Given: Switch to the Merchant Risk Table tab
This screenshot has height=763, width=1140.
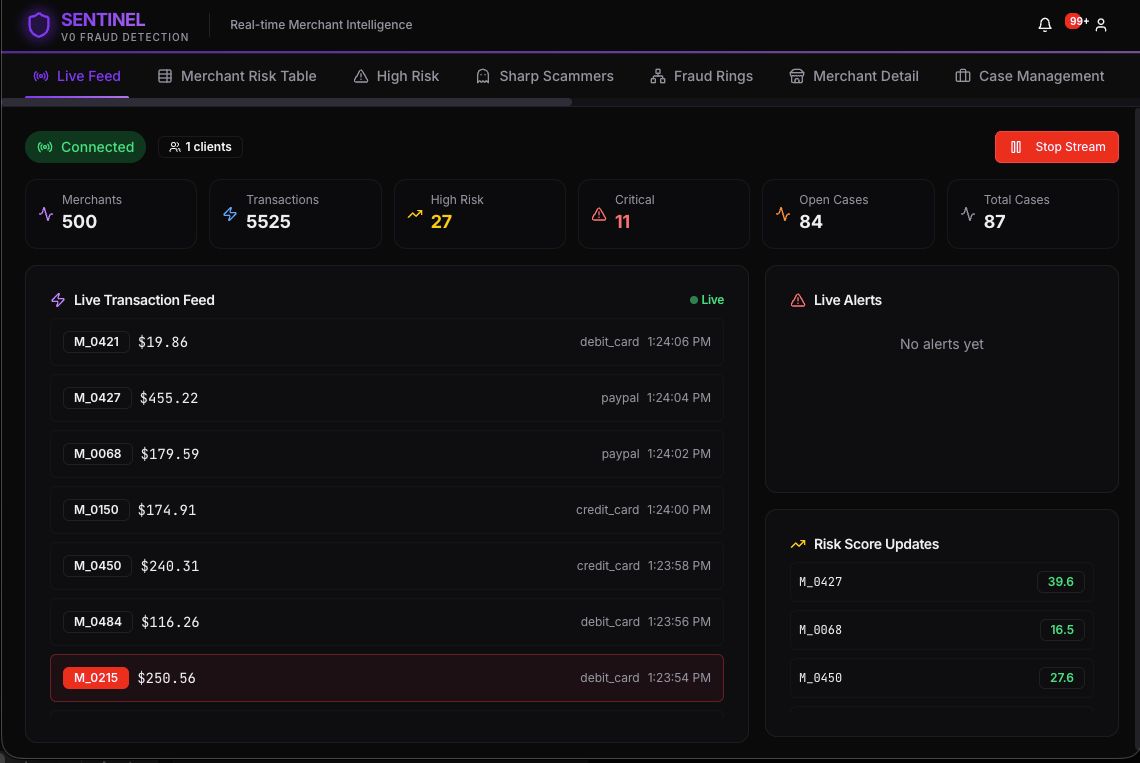Looking at the screenshot, I should pos(237,76).
